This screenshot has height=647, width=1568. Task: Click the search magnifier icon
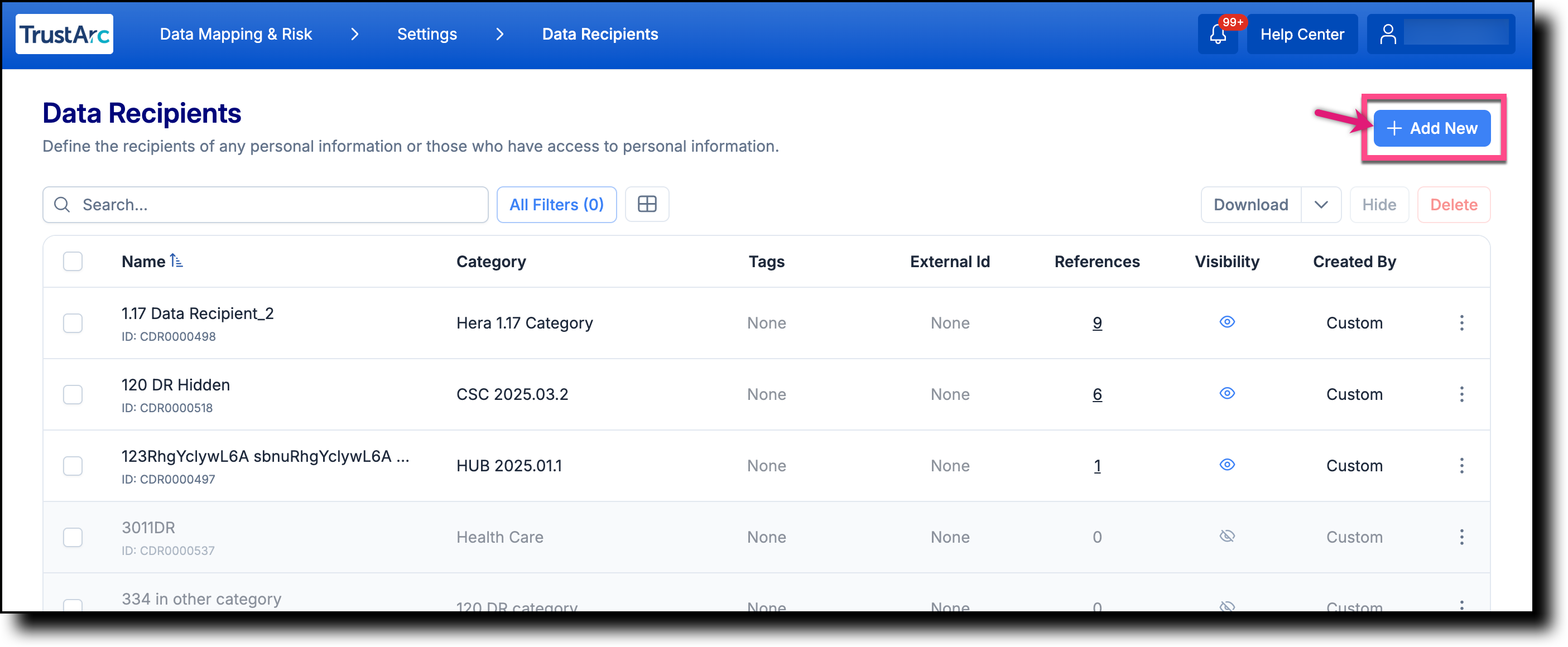tap(61, 205)
